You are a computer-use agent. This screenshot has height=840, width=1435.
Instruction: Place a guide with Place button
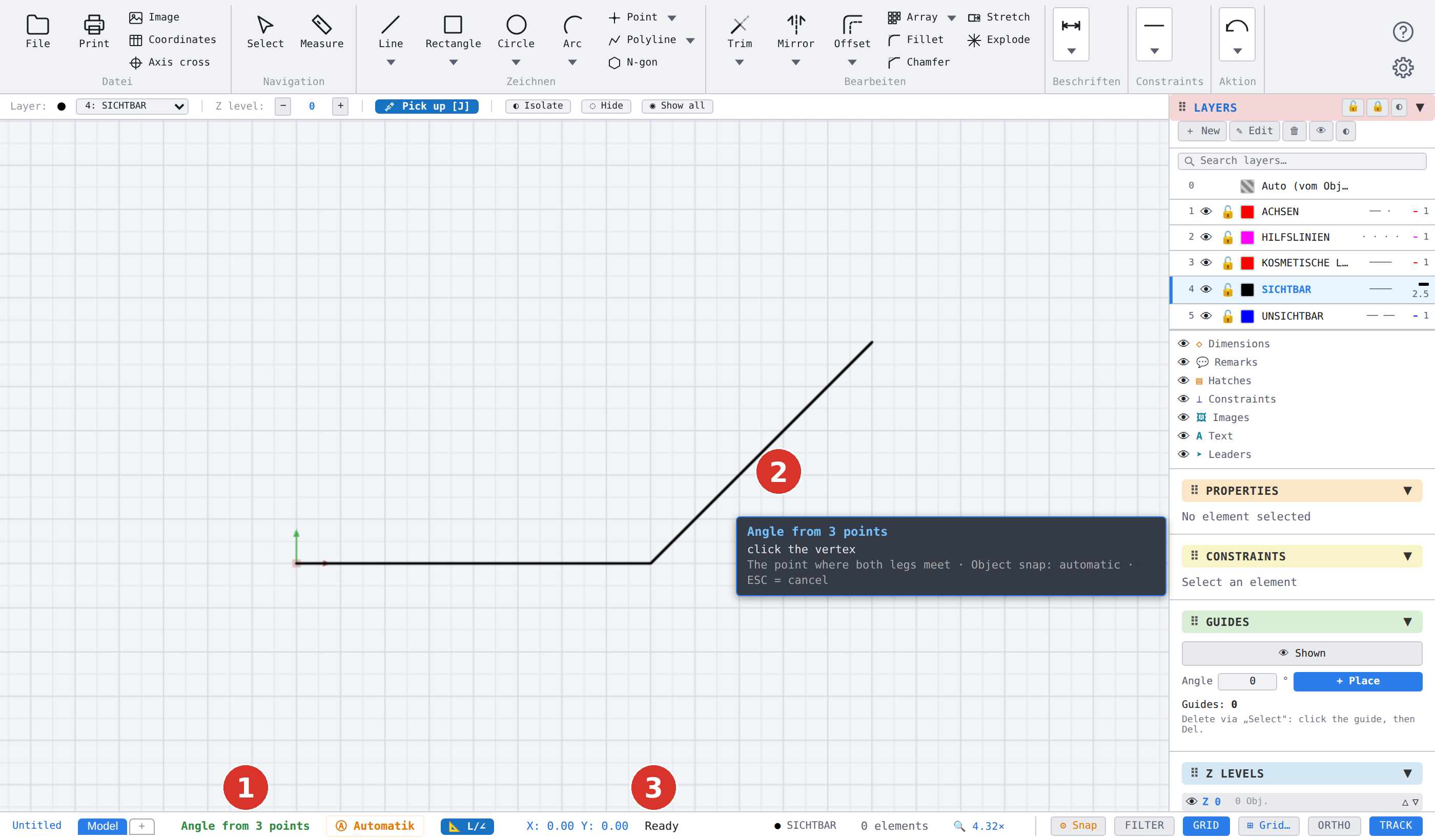pos(1358,681)
